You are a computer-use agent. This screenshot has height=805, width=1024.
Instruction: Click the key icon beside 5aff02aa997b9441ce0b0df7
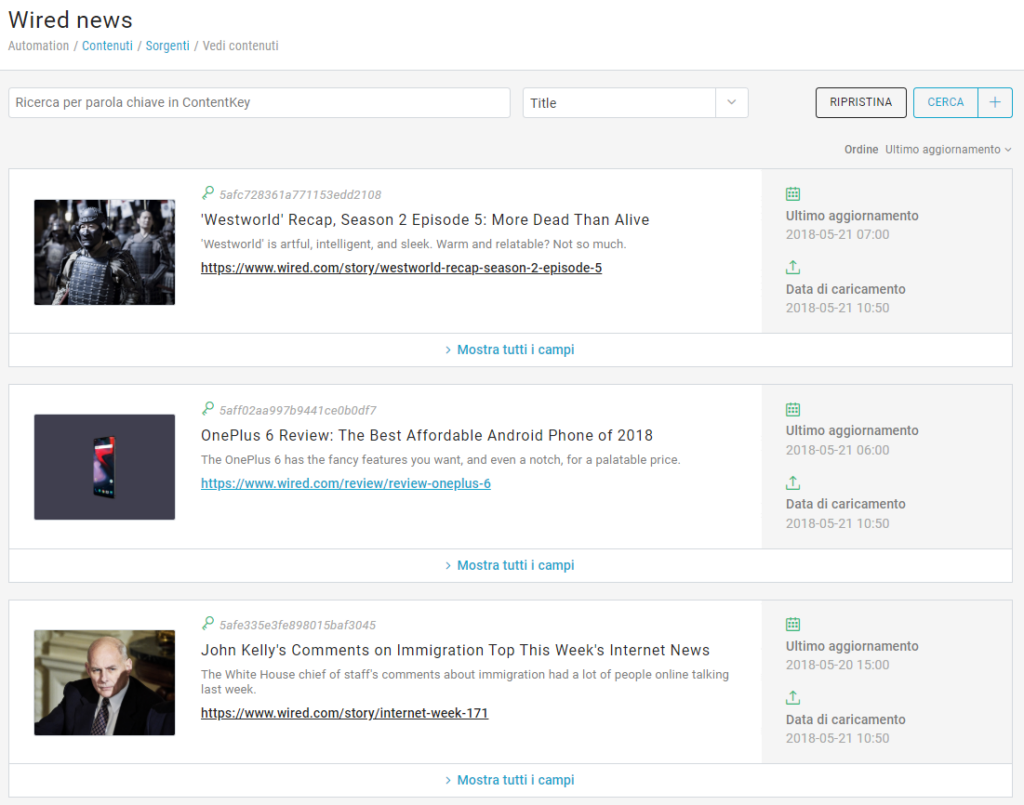(208, 409)
